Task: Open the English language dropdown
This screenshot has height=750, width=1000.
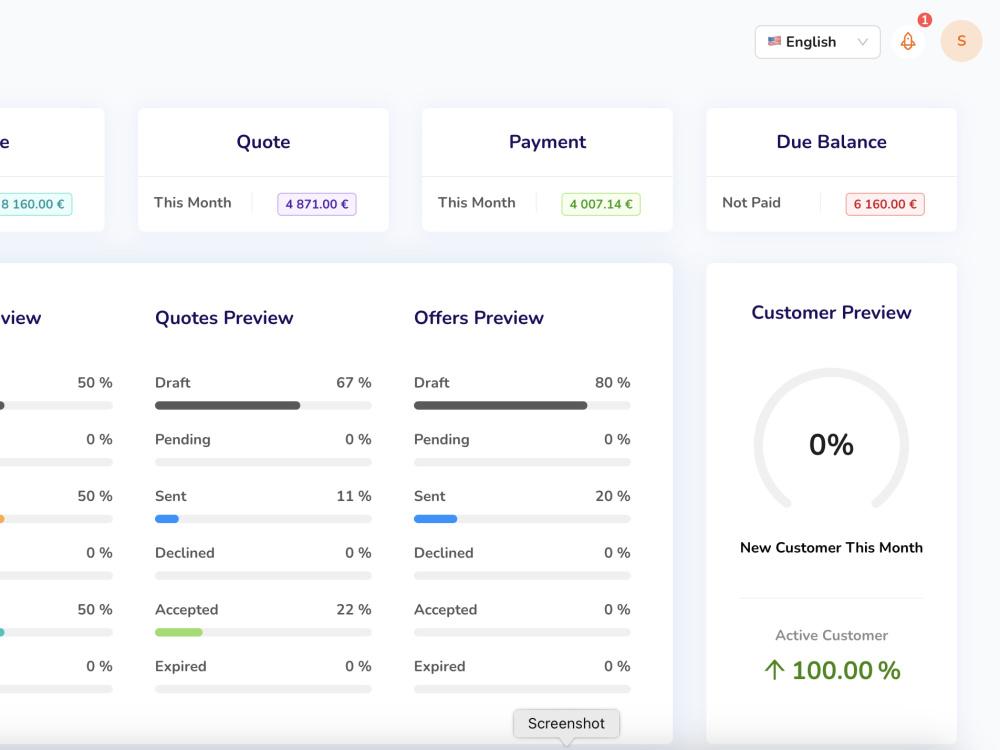Action: pos(817,42)
